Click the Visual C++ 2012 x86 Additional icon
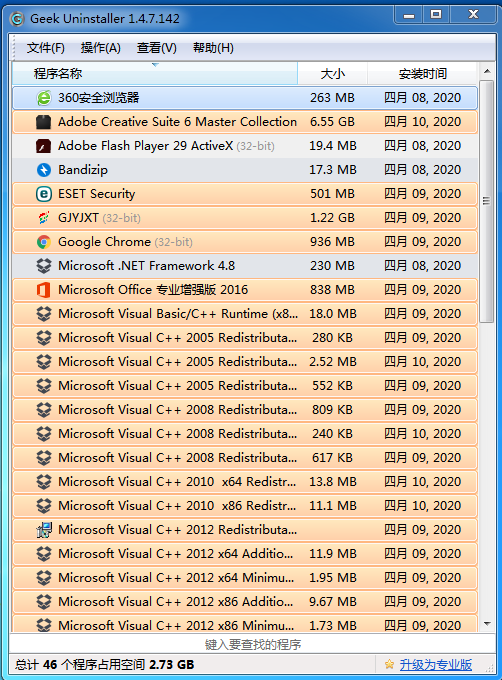The width and height of the screenshot is (502, 680). (44, 602)
